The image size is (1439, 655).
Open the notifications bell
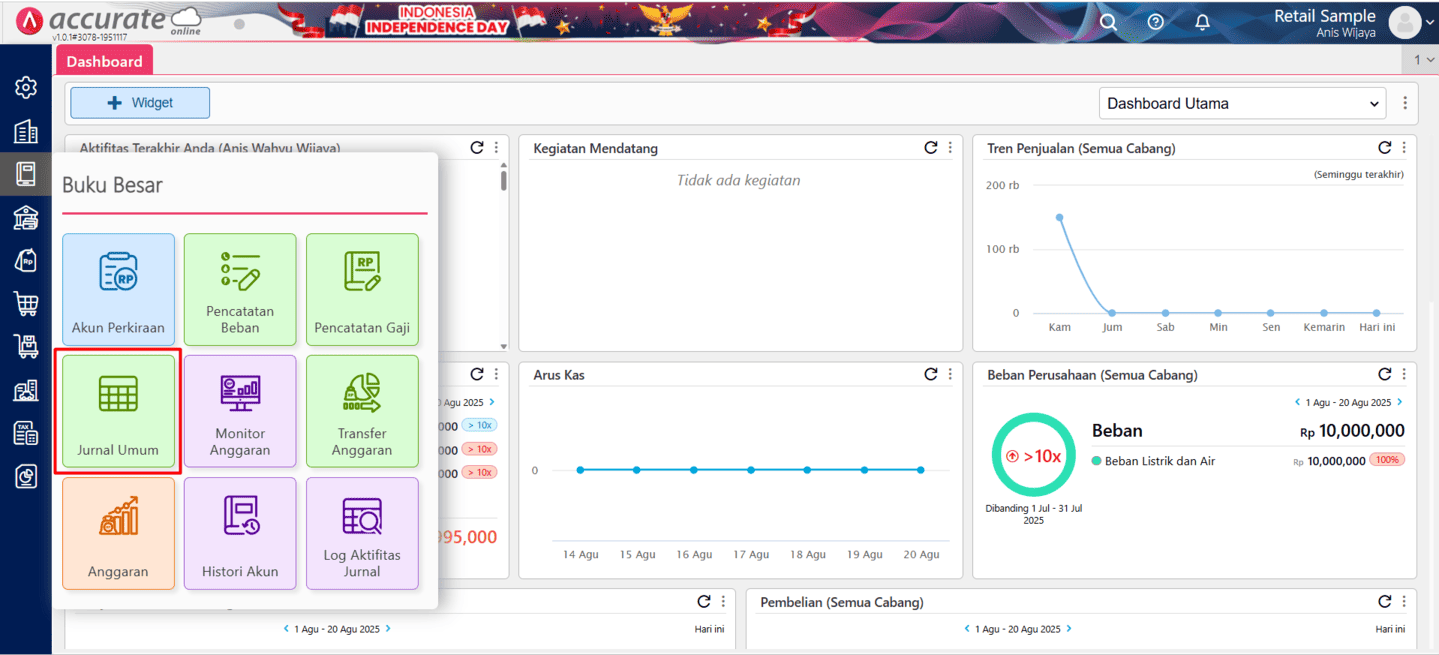tap(1202, 22)
